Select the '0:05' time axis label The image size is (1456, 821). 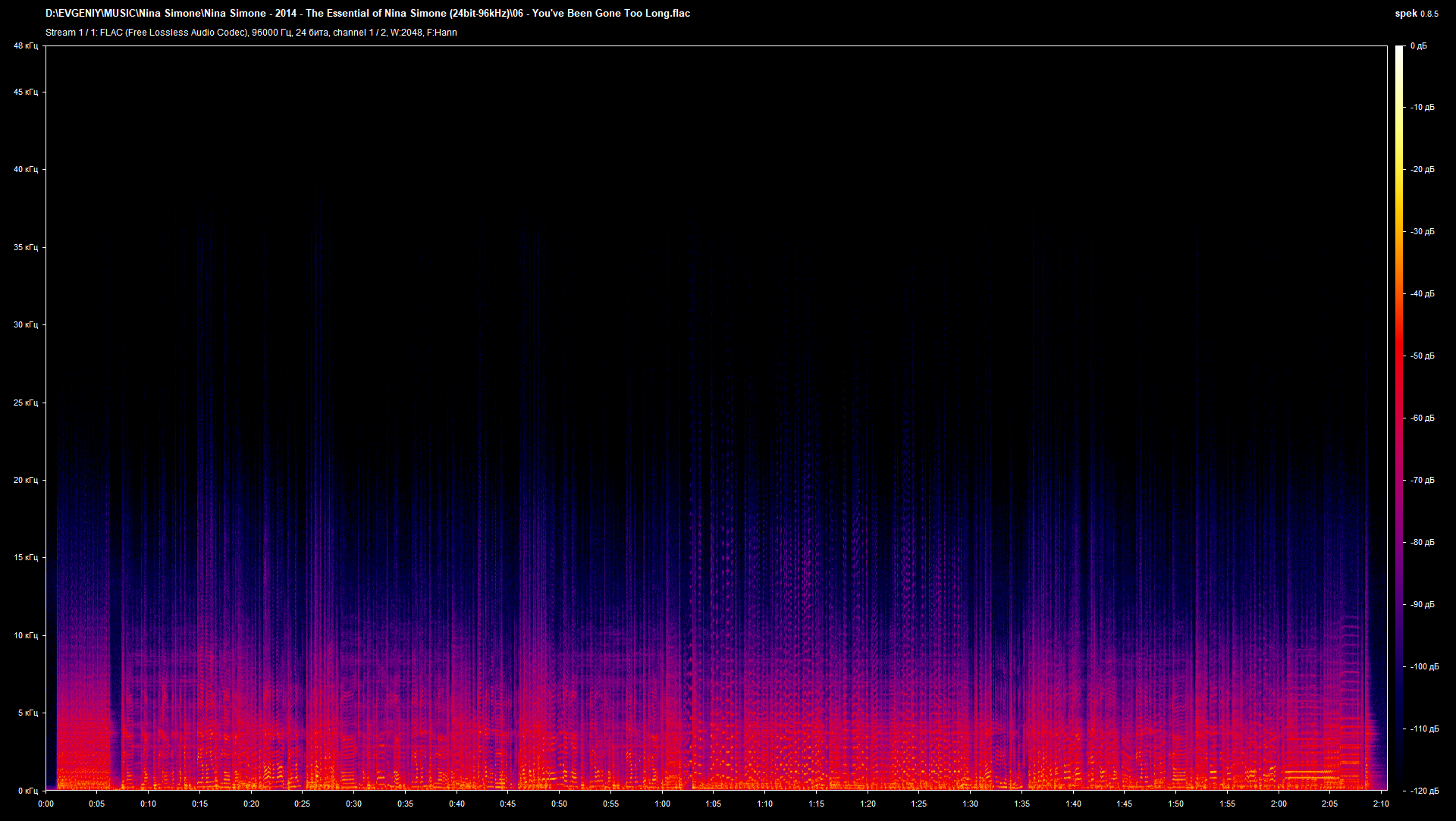point(97,804)
